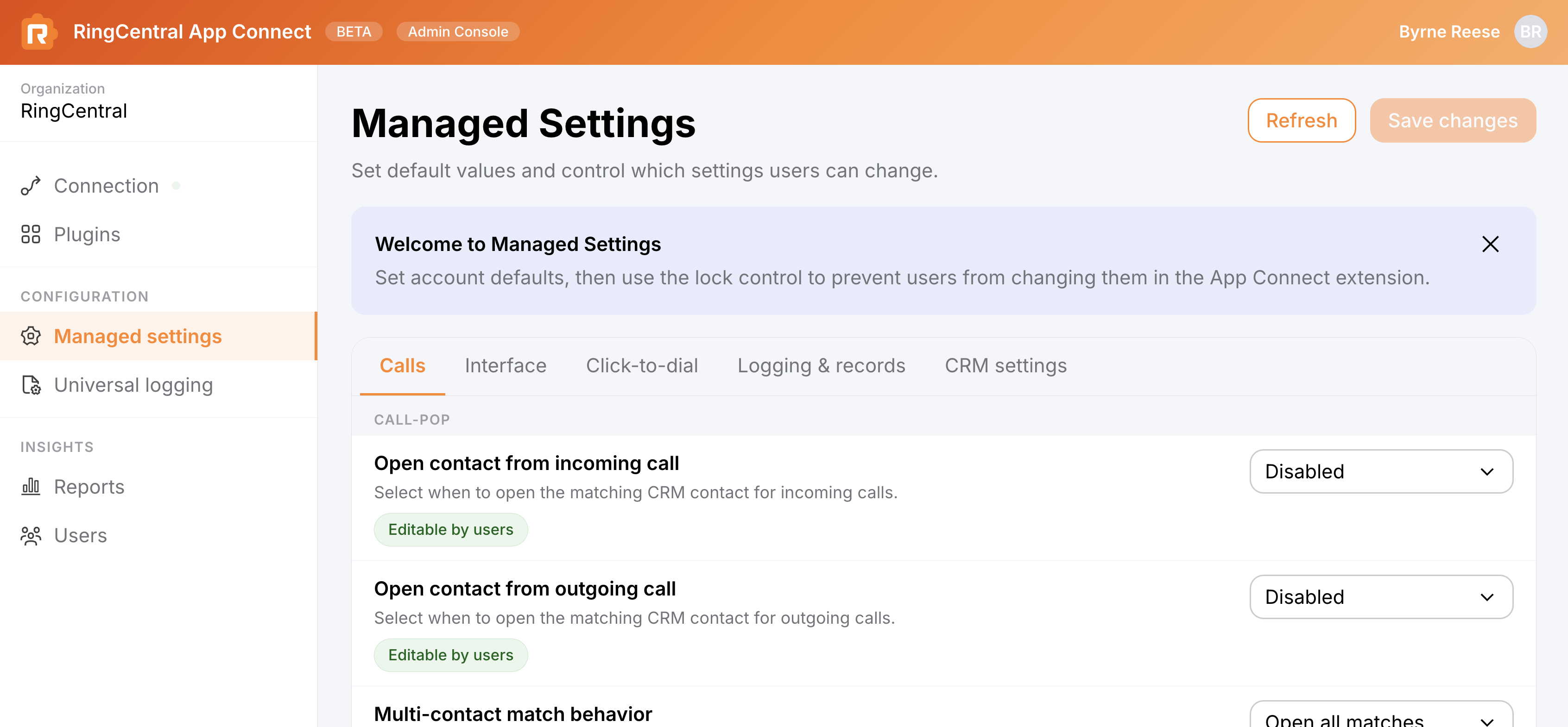1568x727 pixels.
Task: Click the RingCentral logo icon
Action: [x=38, y=31]
